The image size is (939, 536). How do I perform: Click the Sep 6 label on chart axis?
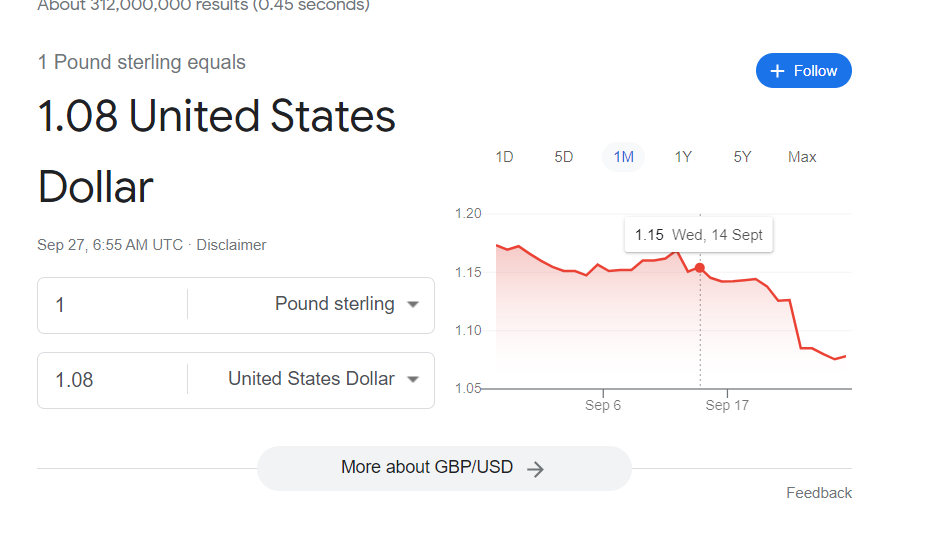pos(603,406)
